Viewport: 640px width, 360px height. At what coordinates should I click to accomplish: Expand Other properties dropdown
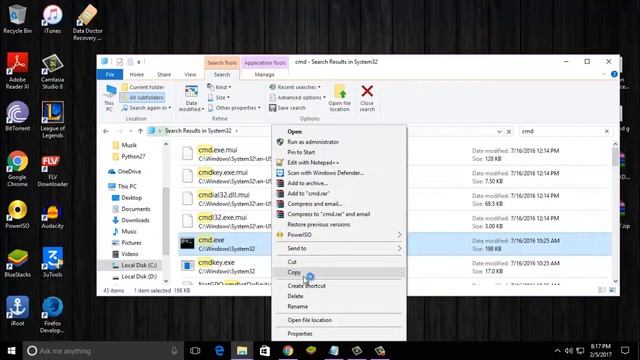click(x=234, y=108)
